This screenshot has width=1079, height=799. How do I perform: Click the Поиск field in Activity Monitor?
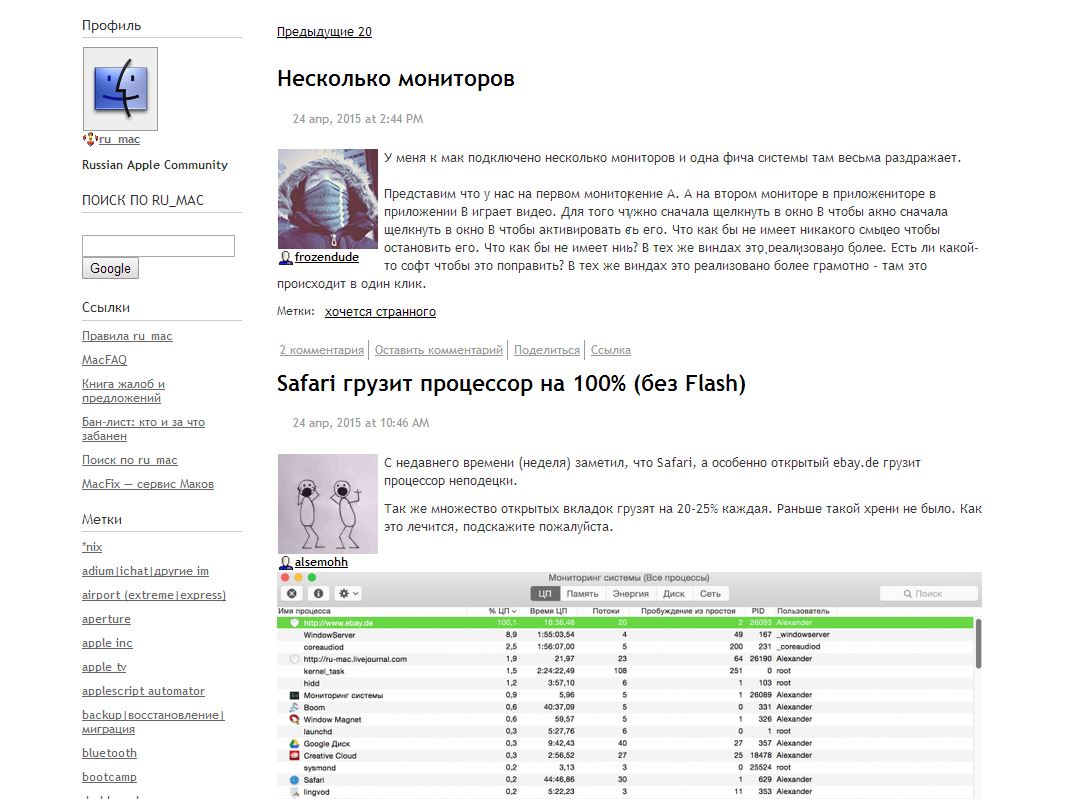(x=929, y=593)
